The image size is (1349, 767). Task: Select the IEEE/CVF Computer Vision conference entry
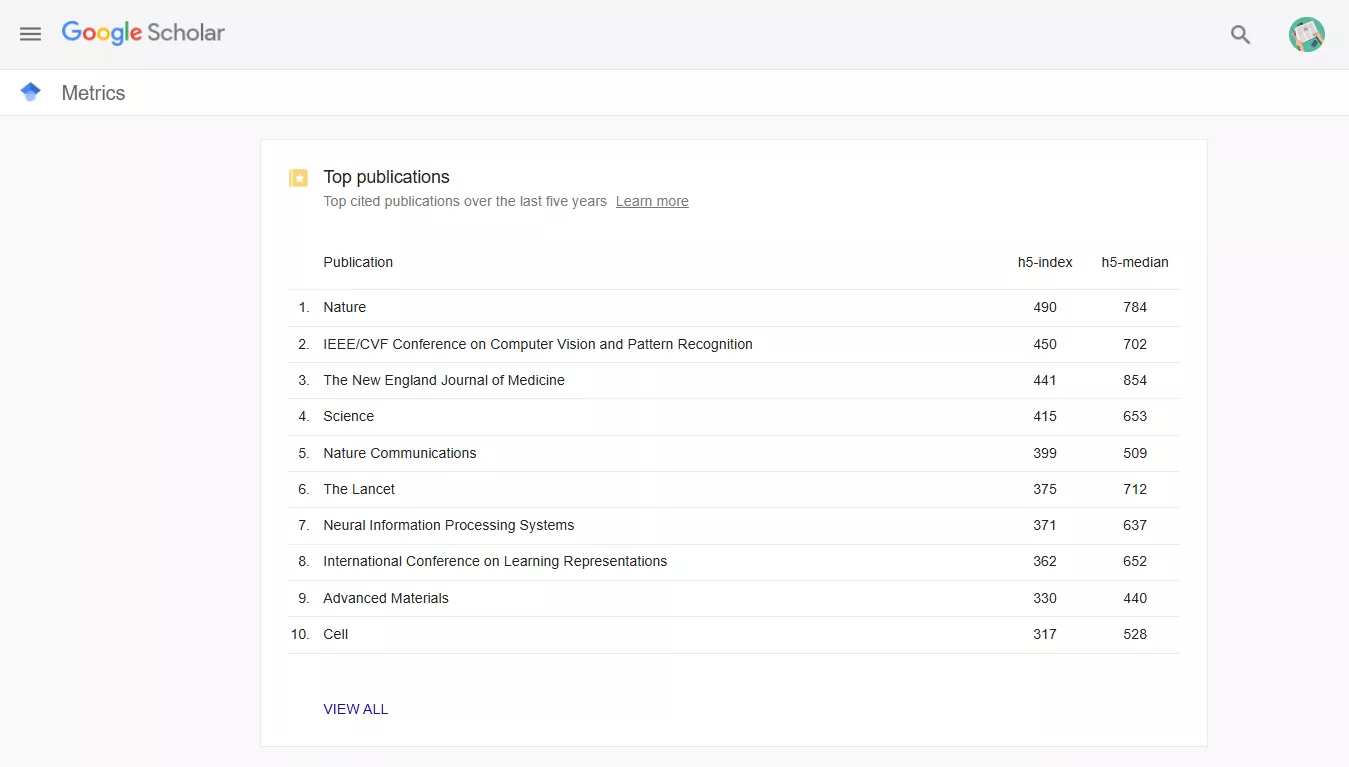click(x=538, y=344)
